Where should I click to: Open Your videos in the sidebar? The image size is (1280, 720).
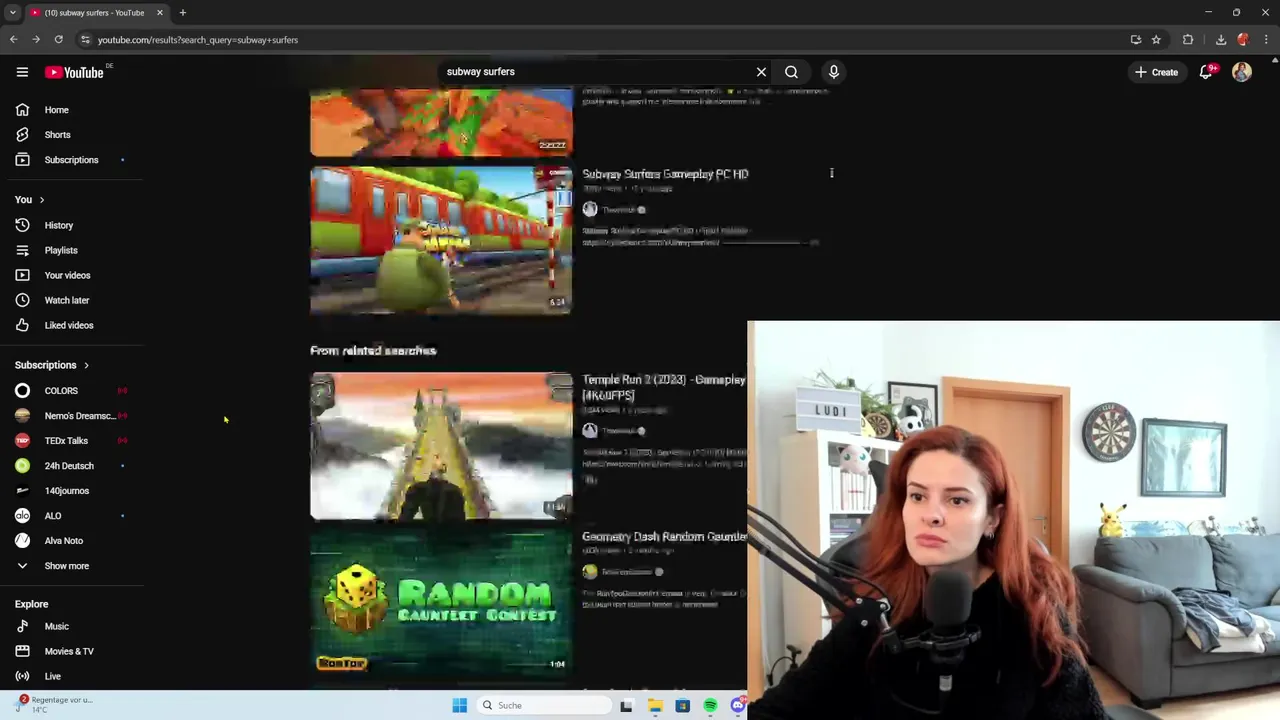click(72, 275)
